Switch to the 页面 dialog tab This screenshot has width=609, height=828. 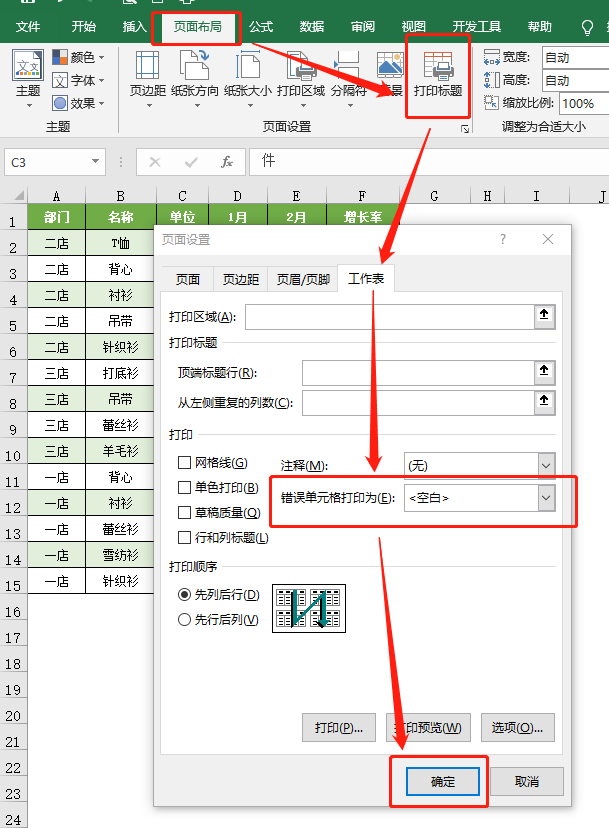[x=188, y=279]
